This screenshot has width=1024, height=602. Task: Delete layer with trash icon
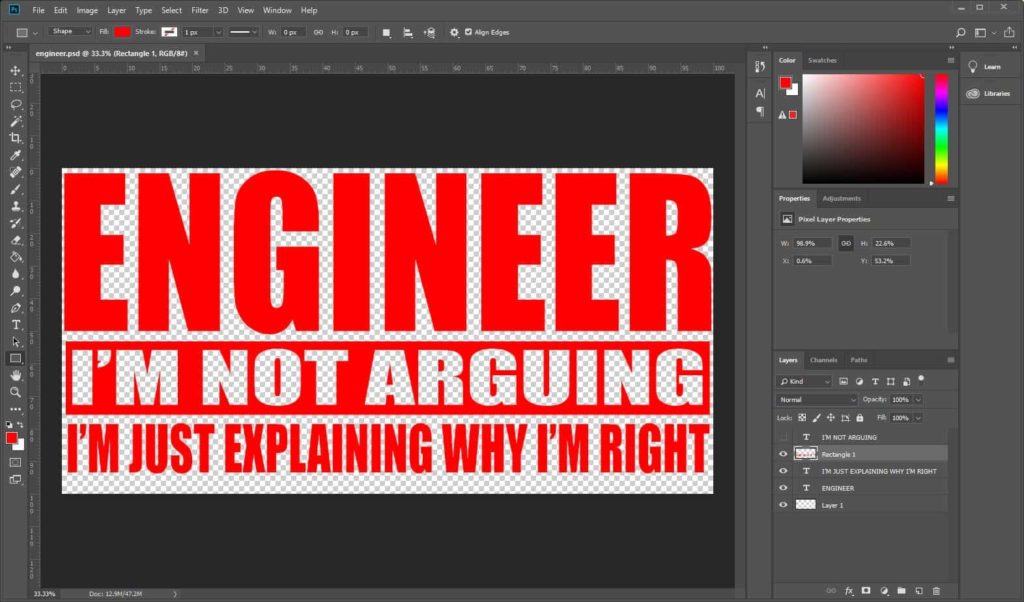click(x=936, y=591)
